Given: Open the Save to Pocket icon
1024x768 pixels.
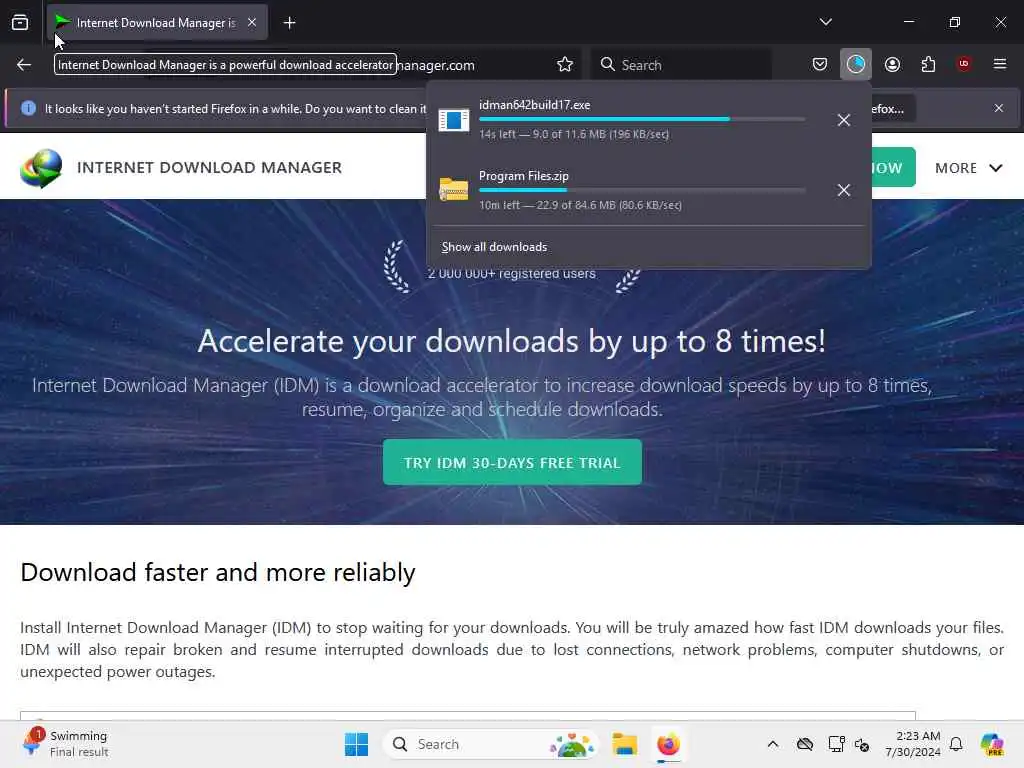Looking at the screenshot, I should (820, 65).
